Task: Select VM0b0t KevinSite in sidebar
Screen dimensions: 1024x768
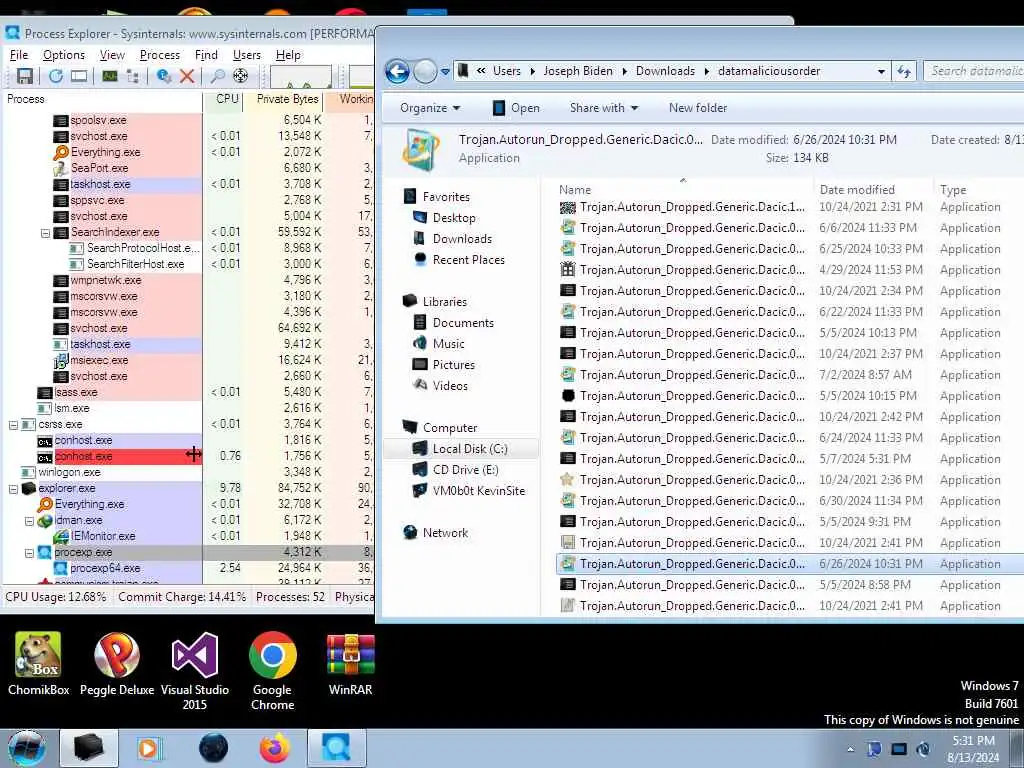Action: click(x=478, y=490)
